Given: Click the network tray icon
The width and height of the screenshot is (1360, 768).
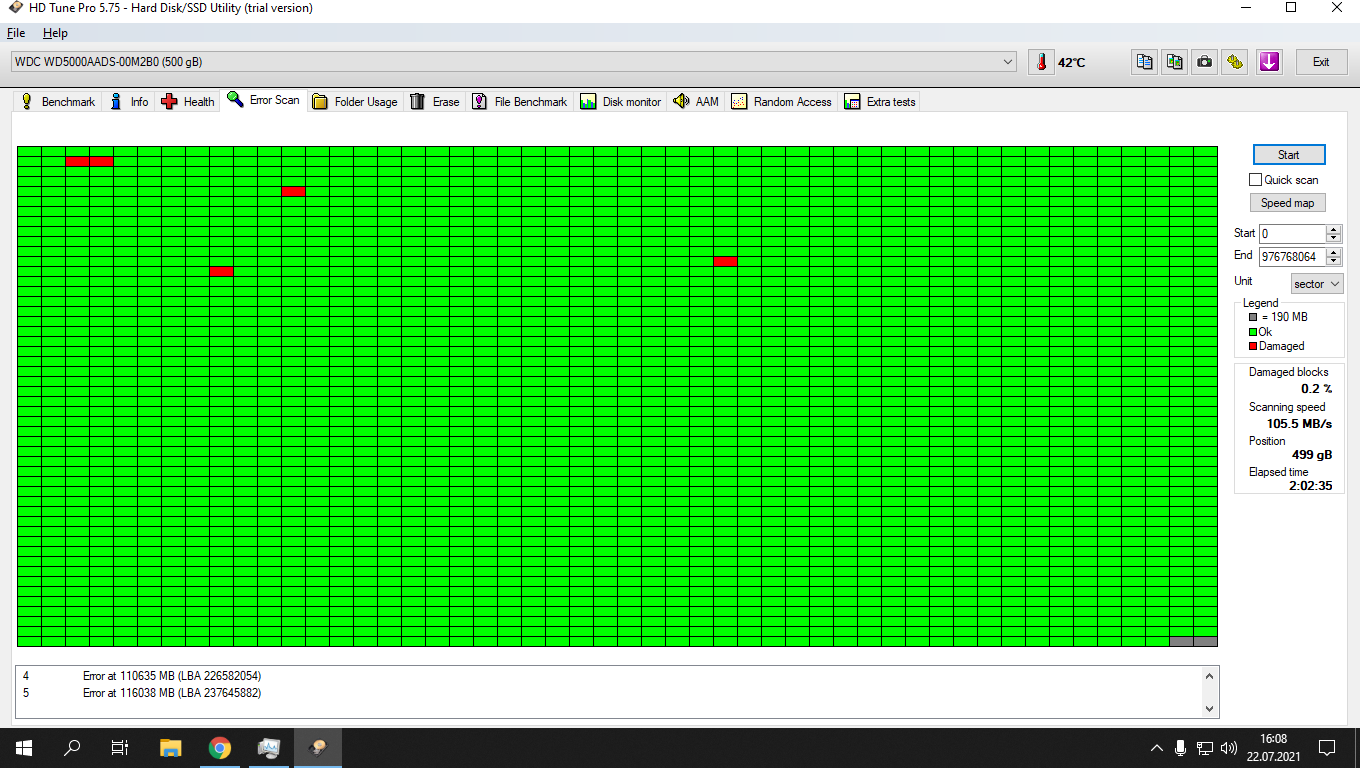Looking at the screenshot, I should point(1205,748).
